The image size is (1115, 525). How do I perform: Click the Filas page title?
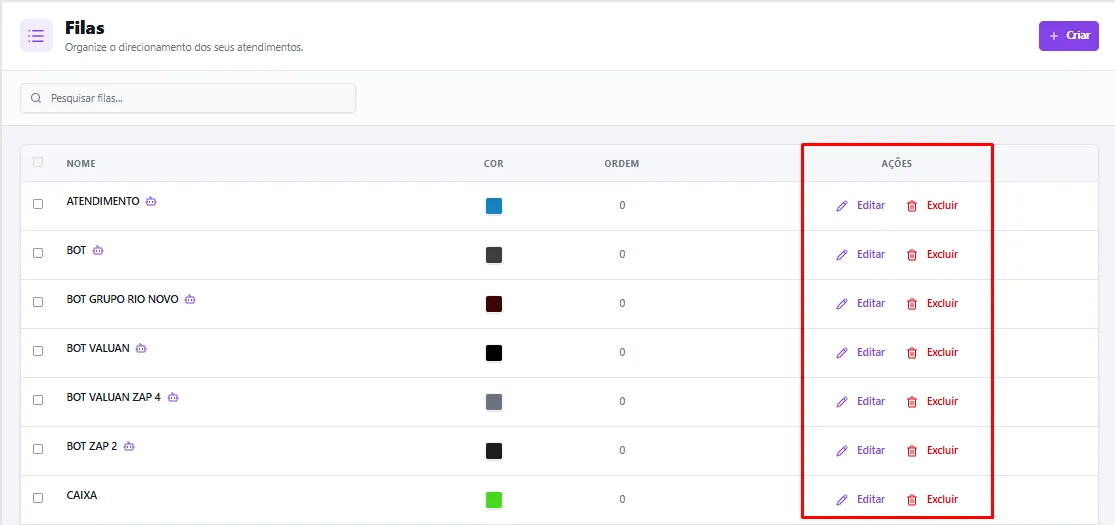coord(85,28)
